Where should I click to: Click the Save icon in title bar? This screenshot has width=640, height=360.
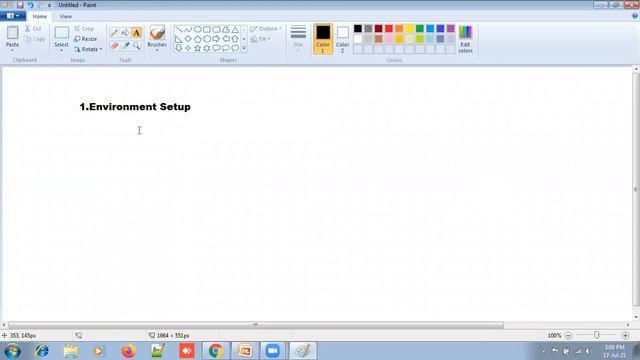coord(20,5)
